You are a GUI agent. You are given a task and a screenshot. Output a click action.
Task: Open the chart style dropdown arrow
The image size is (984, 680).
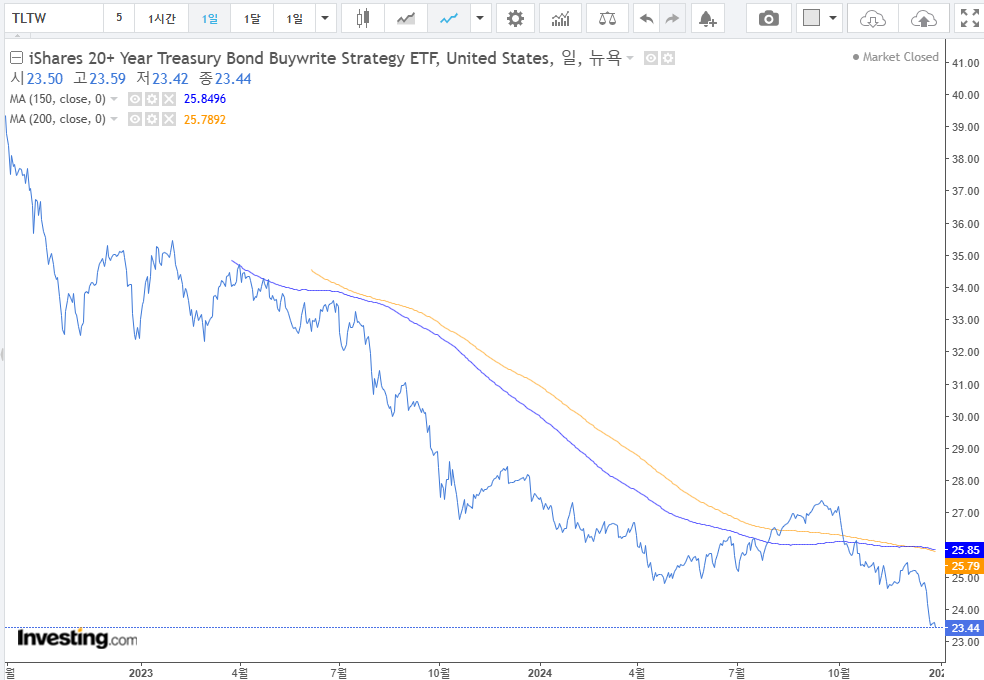480,18
